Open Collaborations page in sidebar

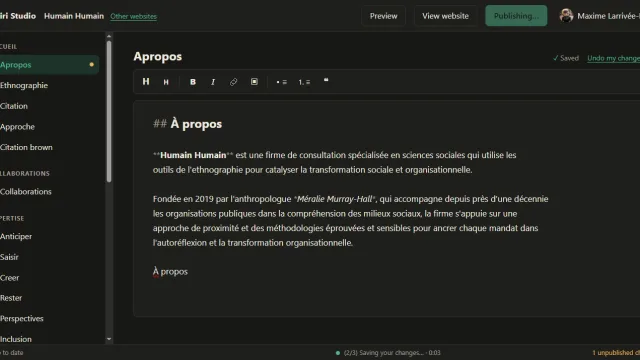26,191
